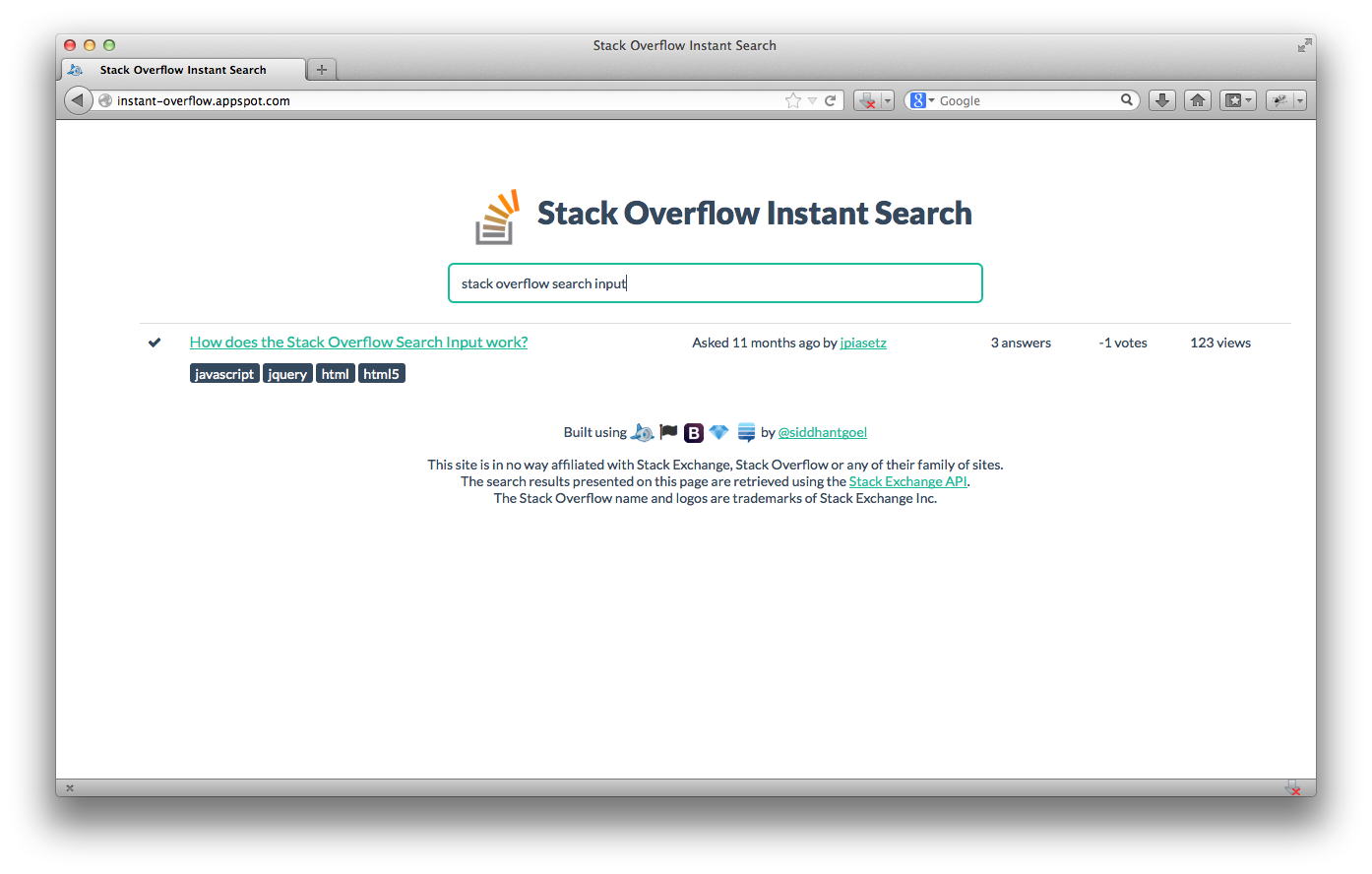Click the download-blocked arrow toolbar icon

(x=867, y=100)
